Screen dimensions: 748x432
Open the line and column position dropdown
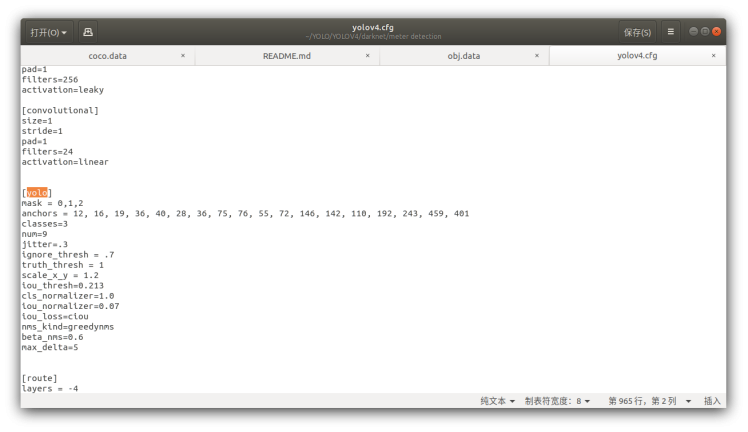(649, 401)
